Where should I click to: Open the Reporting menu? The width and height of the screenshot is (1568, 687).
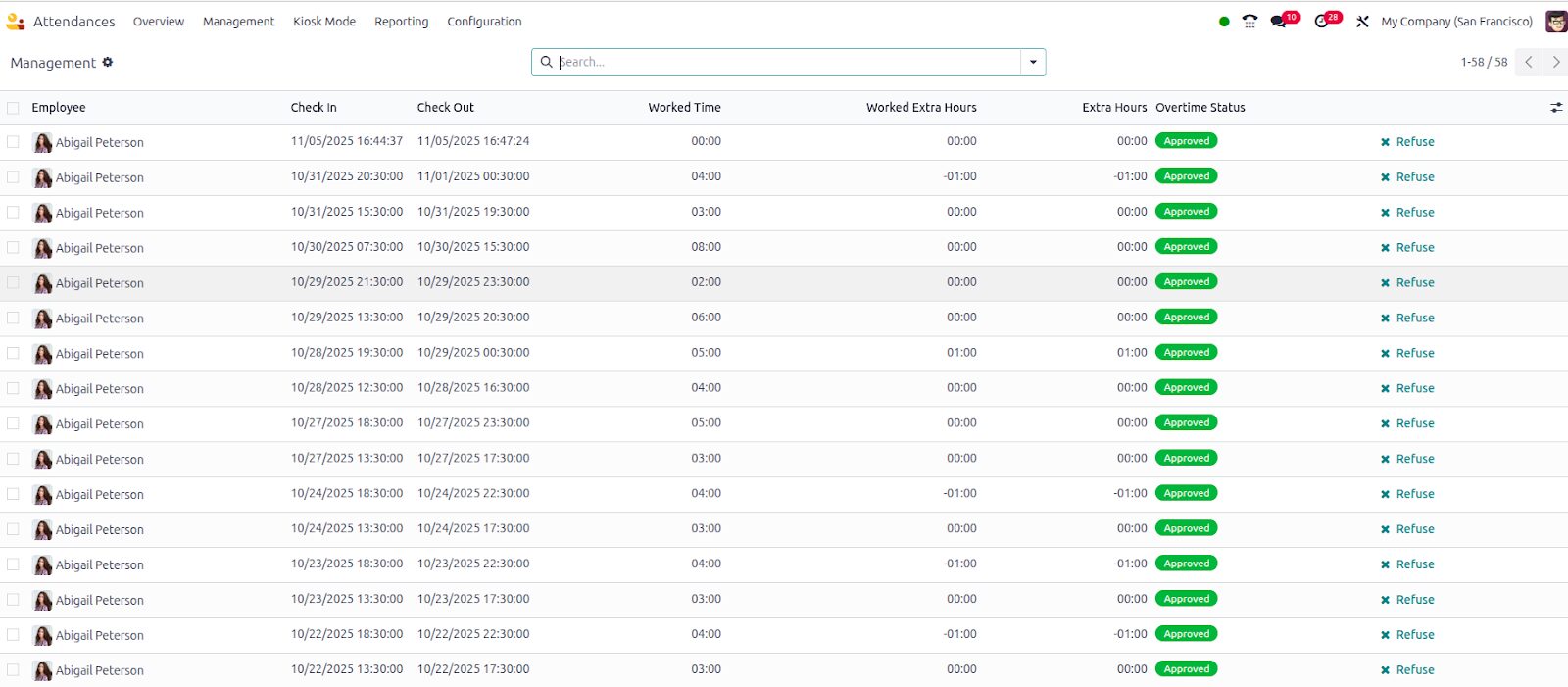401,22
